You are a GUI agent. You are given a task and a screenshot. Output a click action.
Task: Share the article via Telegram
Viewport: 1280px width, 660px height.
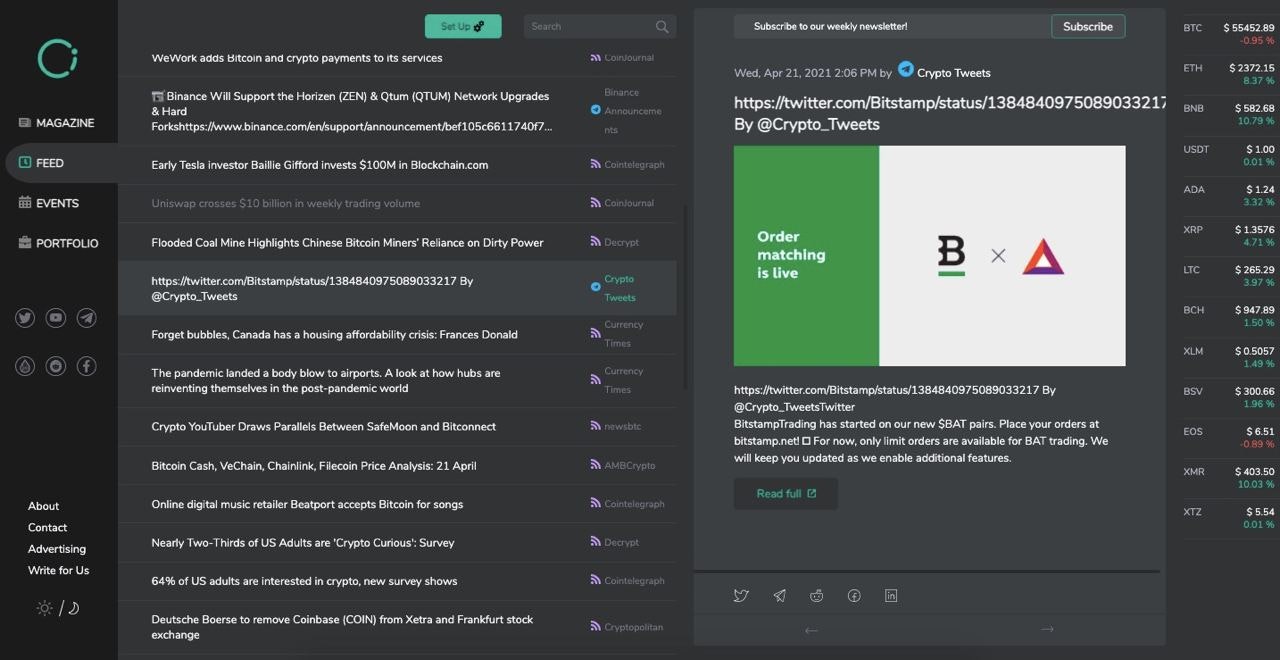(x=779, y=596)
